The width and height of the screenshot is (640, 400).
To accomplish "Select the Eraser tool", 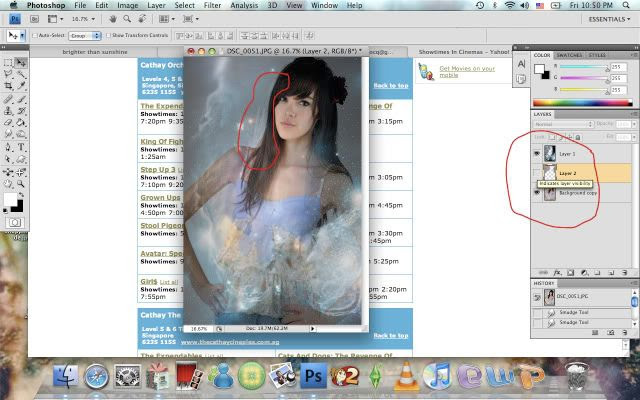I will pyautogui.click(x=8, y=122).
